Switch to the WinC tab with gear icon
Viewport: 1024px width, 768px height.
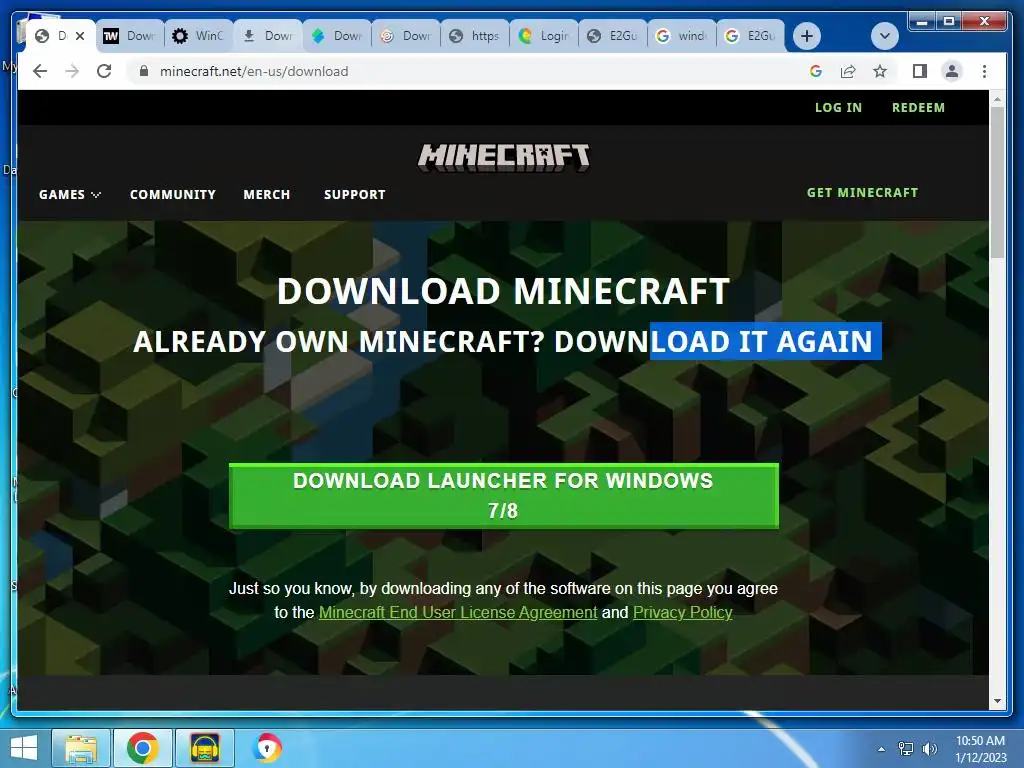(x=199, y=36)
